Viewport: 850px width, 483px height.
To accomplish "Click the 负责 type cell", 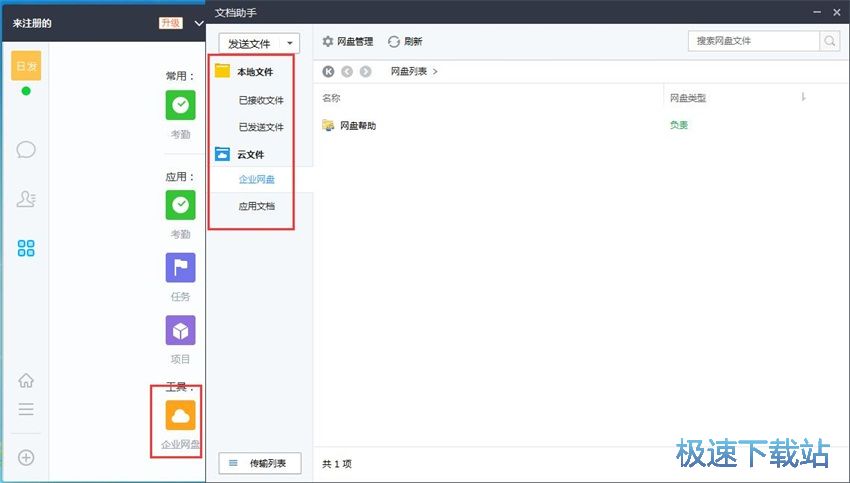I will coord(679,125).
